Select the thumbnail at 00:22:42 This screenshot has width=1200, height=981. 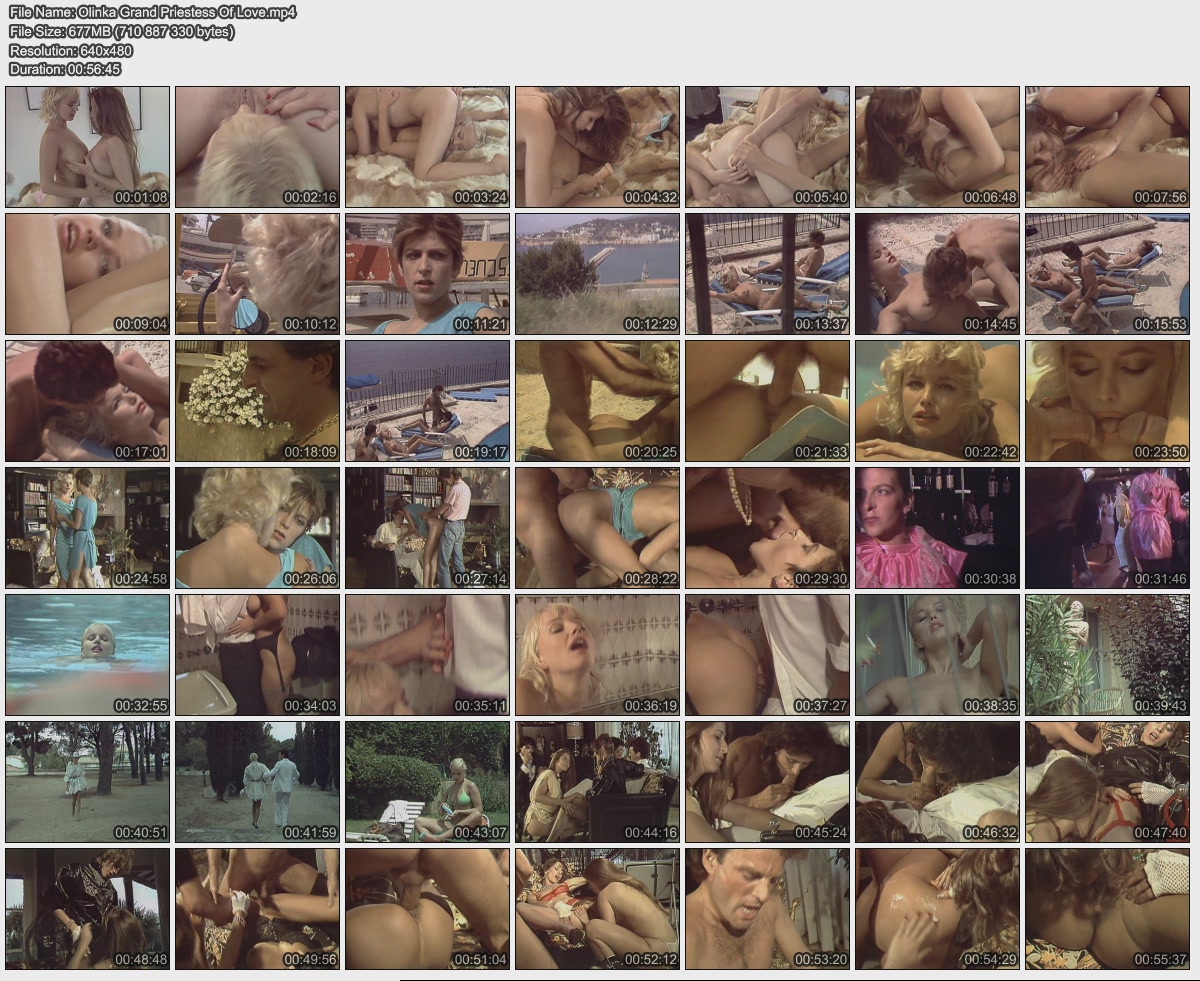point(937,400)
